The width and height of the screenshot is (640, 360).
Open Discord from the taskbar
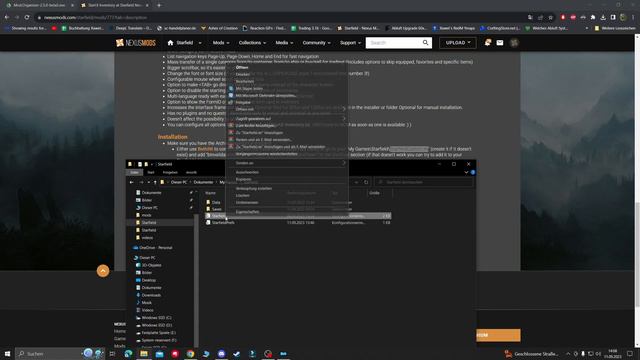pos(221,353)
